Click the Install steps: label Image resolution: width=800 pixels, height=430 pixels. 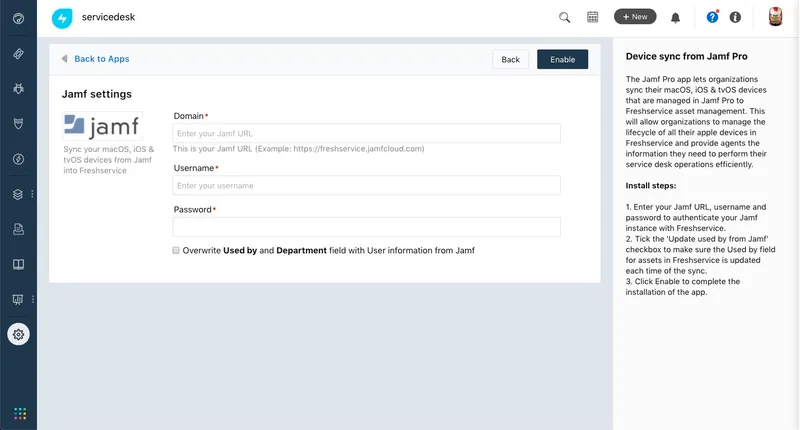pos(651,186)
